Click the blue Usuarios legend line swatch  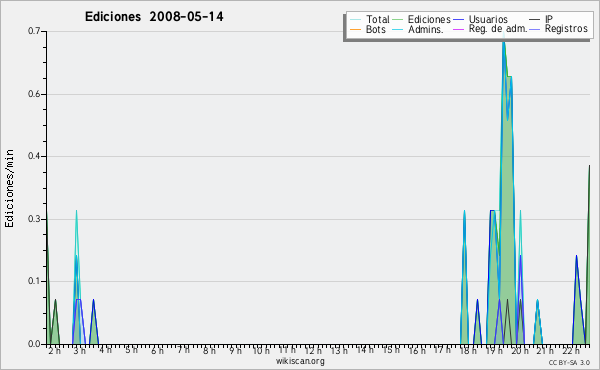[458, 19]
